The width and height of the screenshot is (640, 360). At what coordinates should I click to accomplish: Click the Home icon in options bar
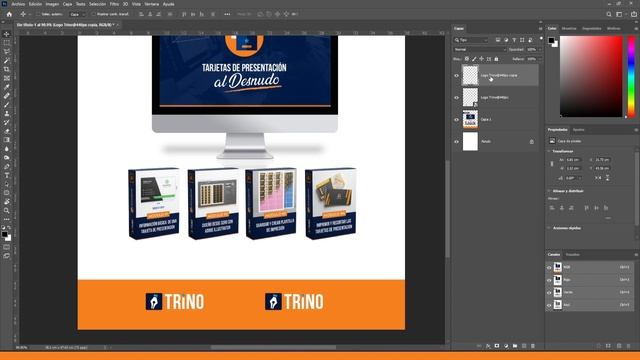(x=9, y=14)
